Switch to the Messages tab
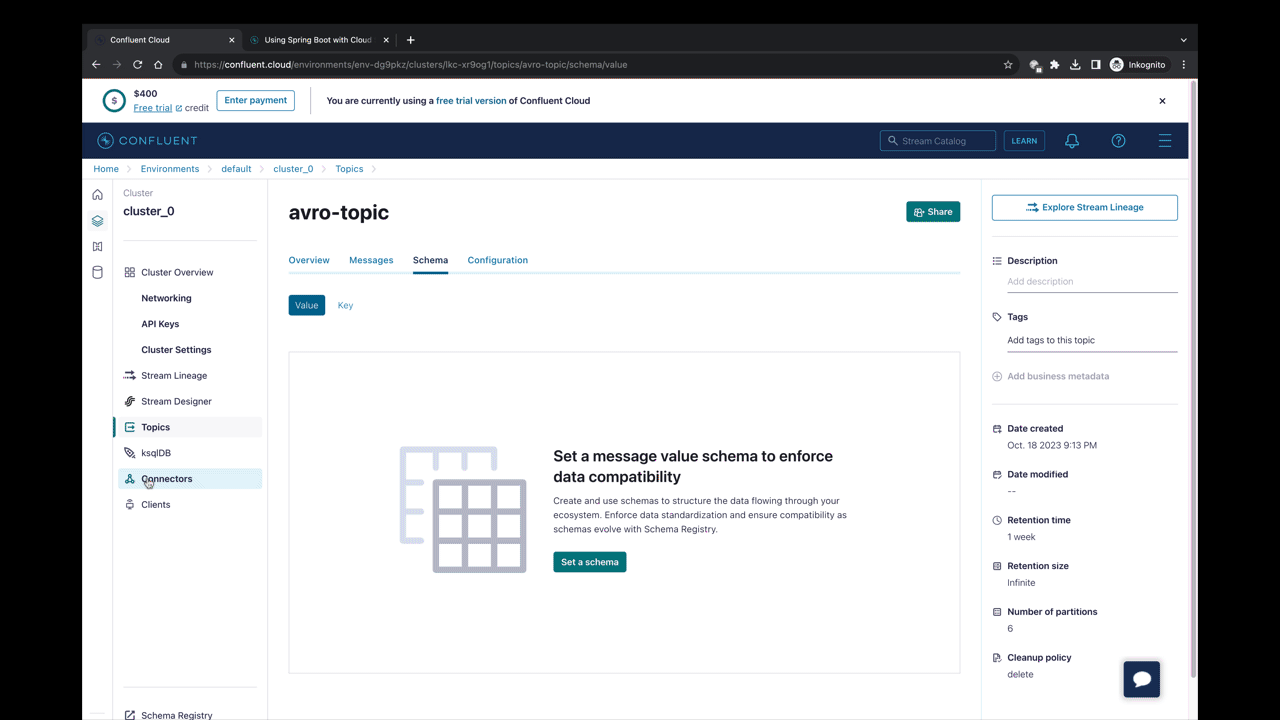 coord(371,260)
